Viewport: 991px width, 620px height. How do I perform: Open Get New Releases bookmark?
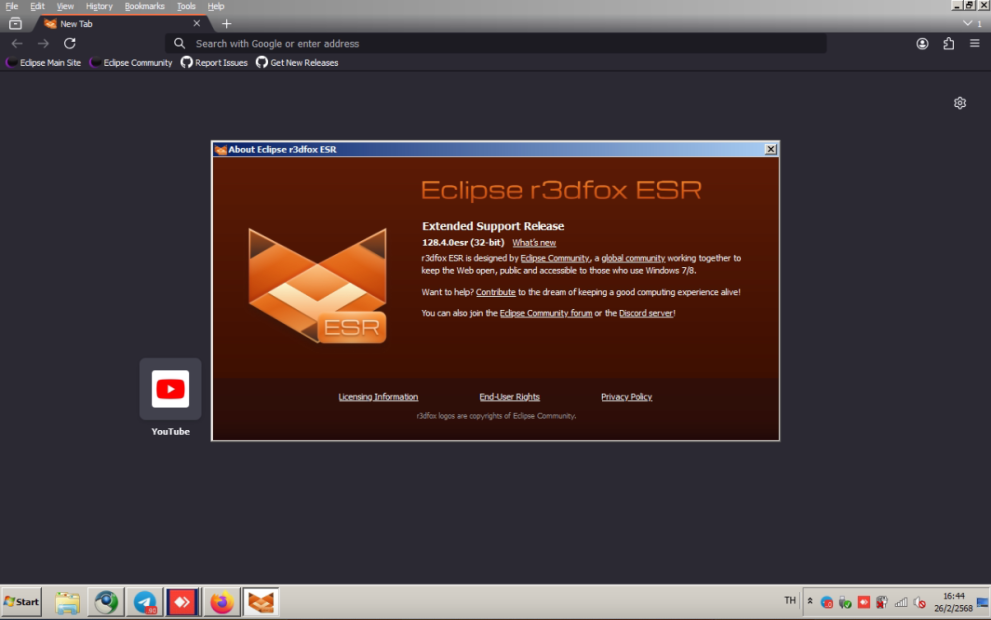click(x=297, y=63)
